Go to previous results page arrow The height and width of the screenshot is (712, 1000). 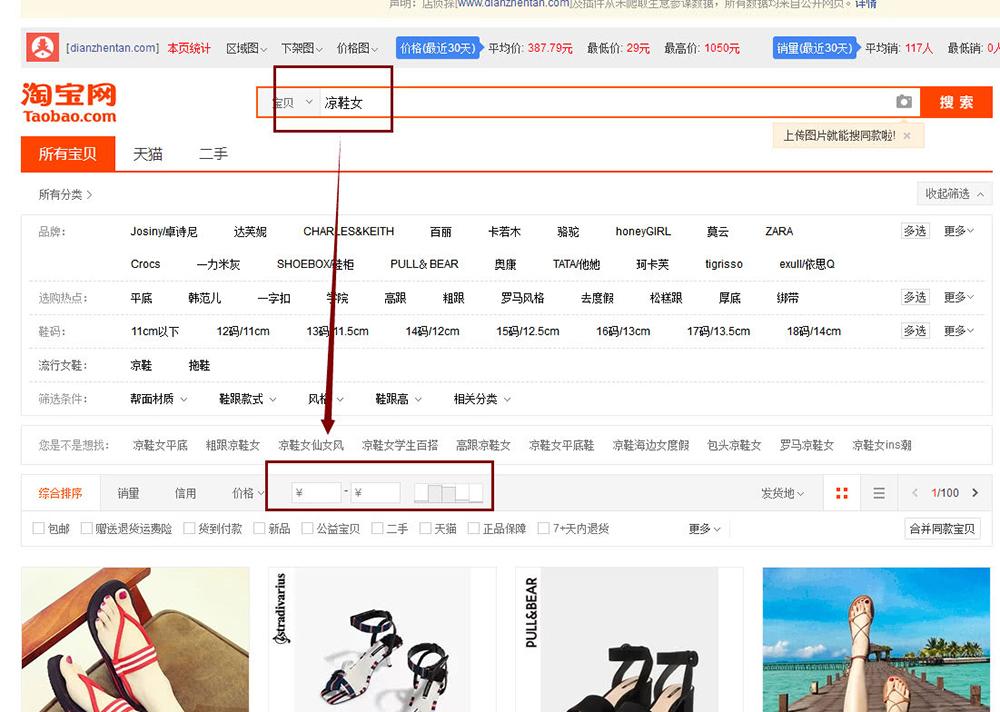pos(914,493)
